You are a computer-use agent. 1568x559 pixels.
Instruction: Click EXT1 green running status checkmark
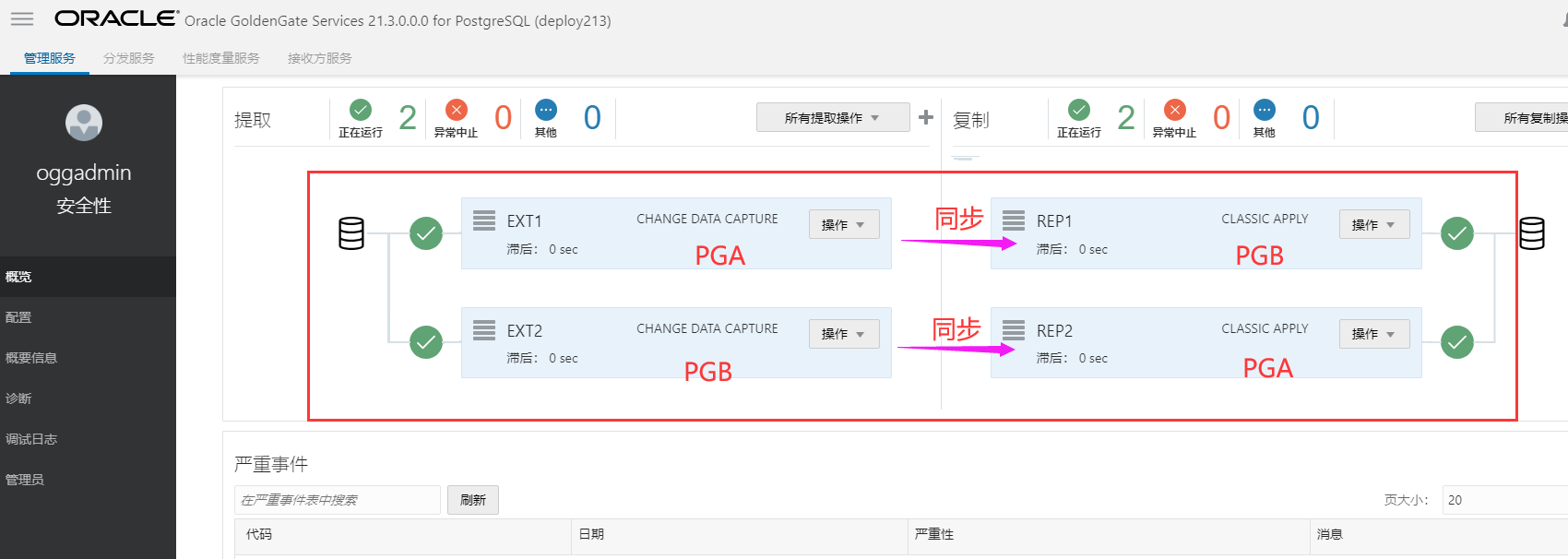pyautogui.click(x=426, y=233)
